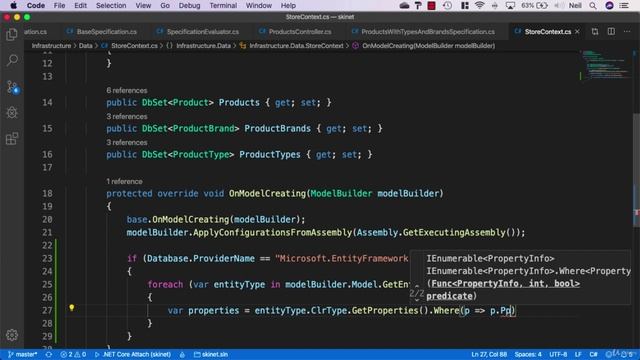640x360 pixels.
Task: Open the Debug menu
Action: pyautogui.click(x=189, y=5)
